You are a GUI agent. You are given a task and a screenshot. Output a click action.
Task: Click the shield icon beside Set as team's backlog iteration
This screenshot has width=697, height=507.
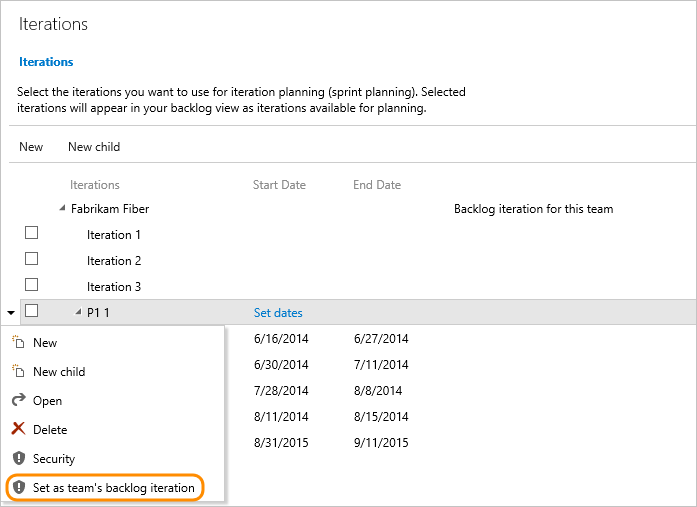pos(19,487)
